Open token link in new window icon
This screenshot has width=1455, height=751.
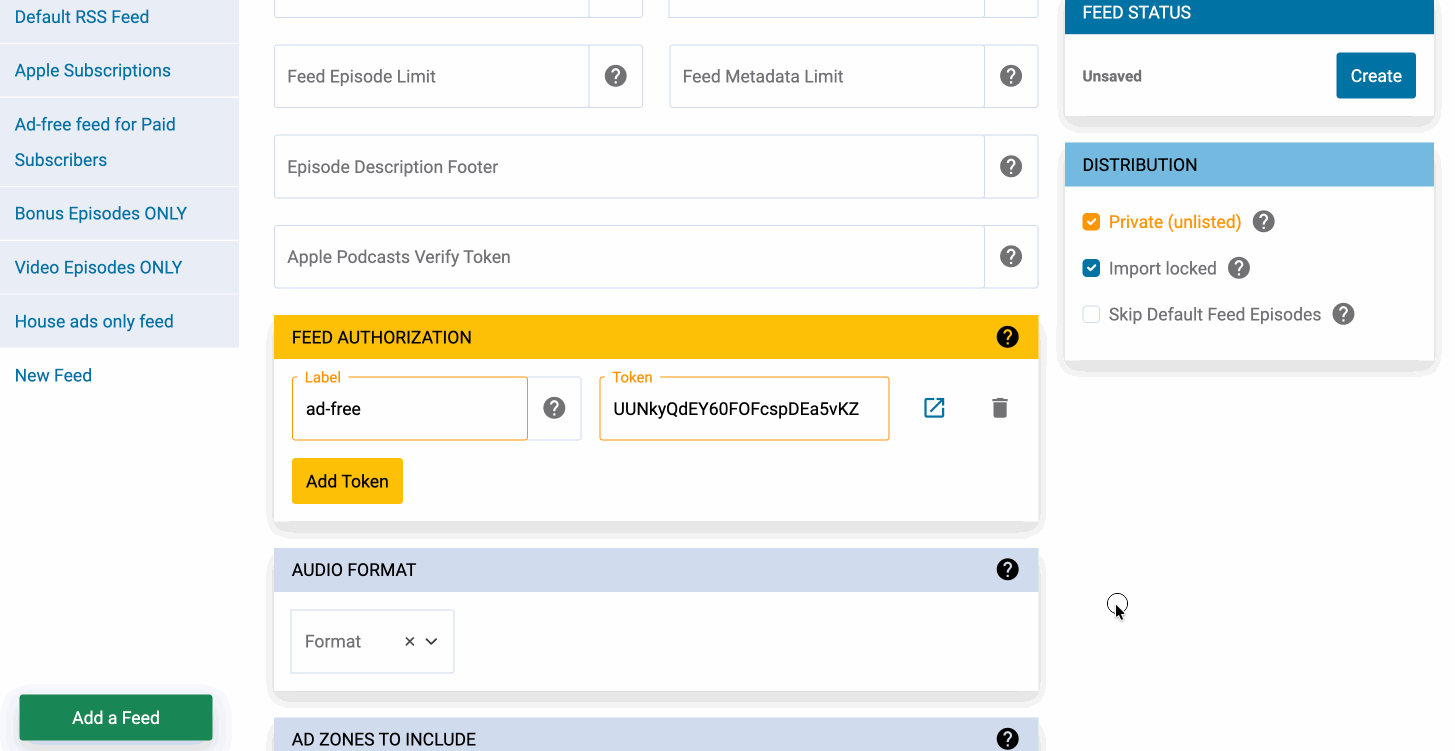pos(934,408)
